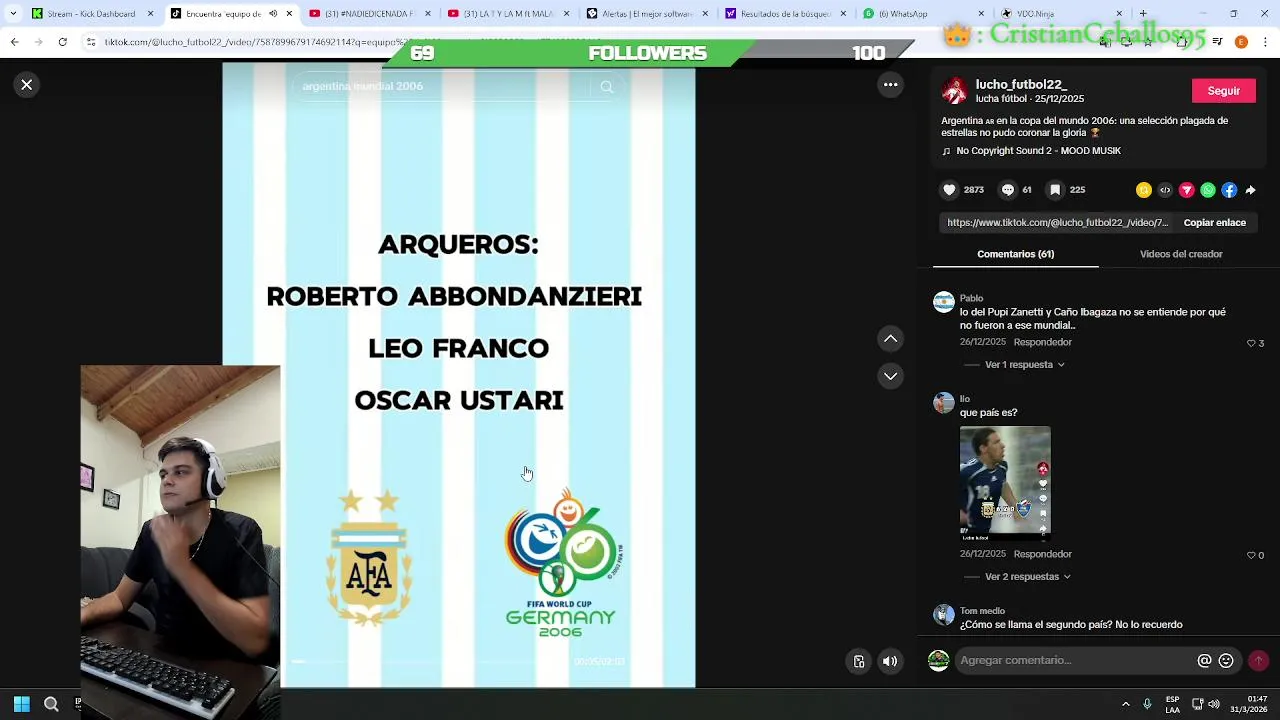The width and height of the screenshot is (1280, 720).
Task: Open Tom medio's commenter name
Action: 982,611
